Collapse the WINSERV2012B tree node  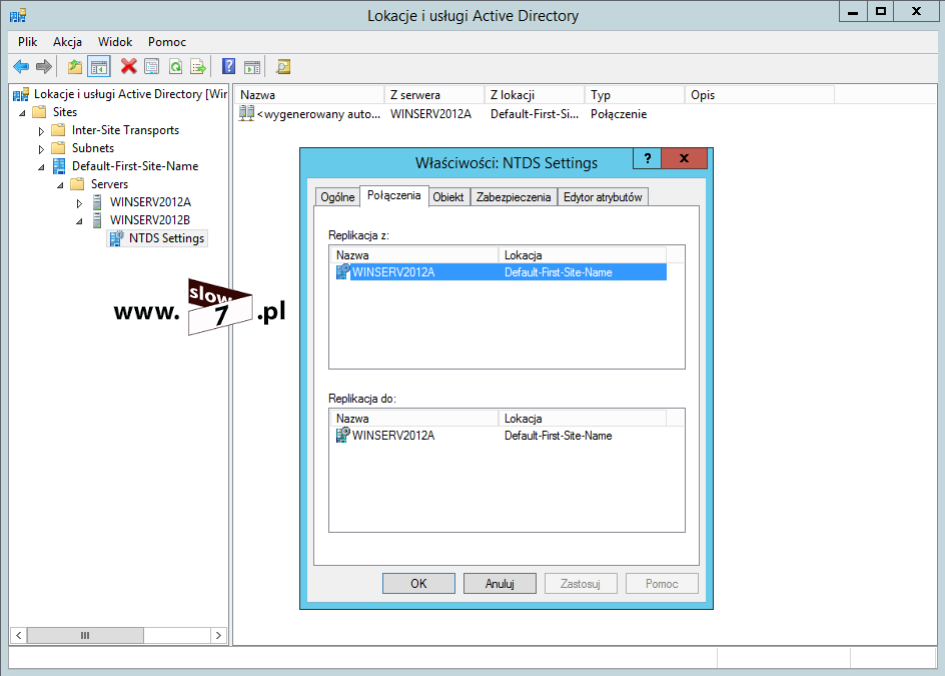[79, 221]
